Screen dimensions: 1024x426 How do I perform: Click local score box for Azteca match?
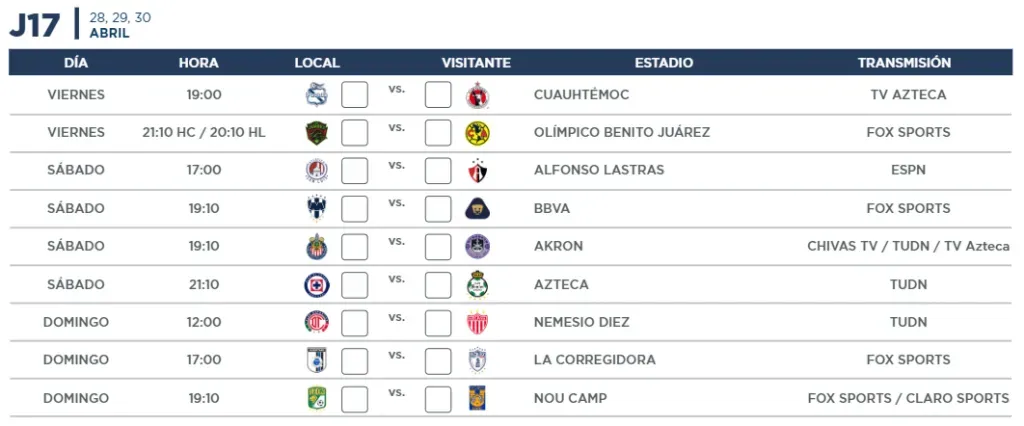click(x=355, y=285)
